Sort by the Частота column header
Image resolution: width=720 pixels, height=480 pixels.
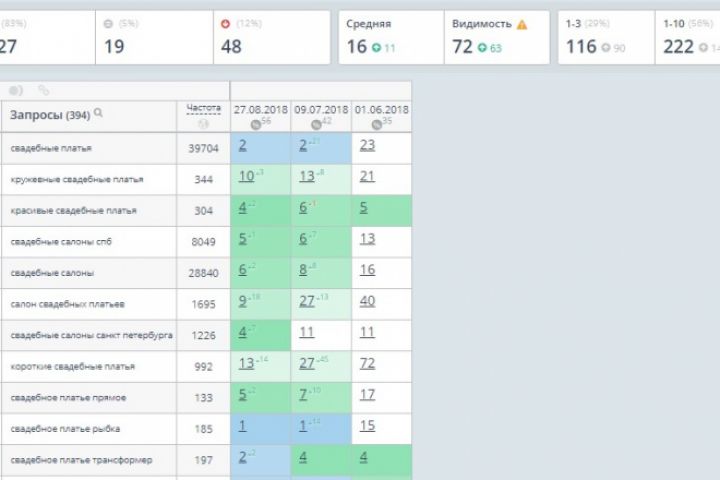(203, 108)
